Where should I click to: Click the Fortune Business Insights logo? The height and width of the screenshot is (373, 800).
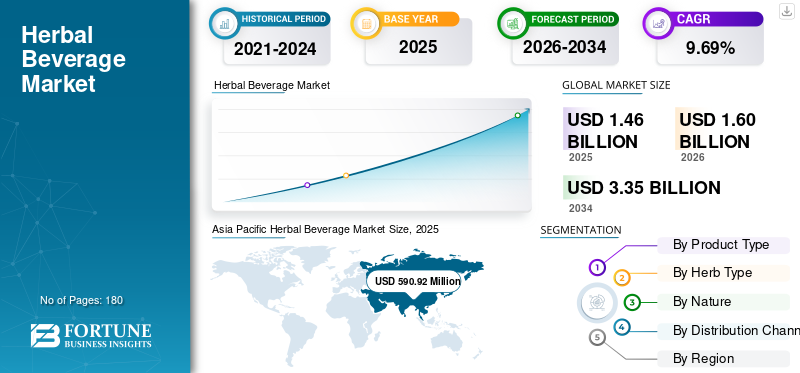91,335
